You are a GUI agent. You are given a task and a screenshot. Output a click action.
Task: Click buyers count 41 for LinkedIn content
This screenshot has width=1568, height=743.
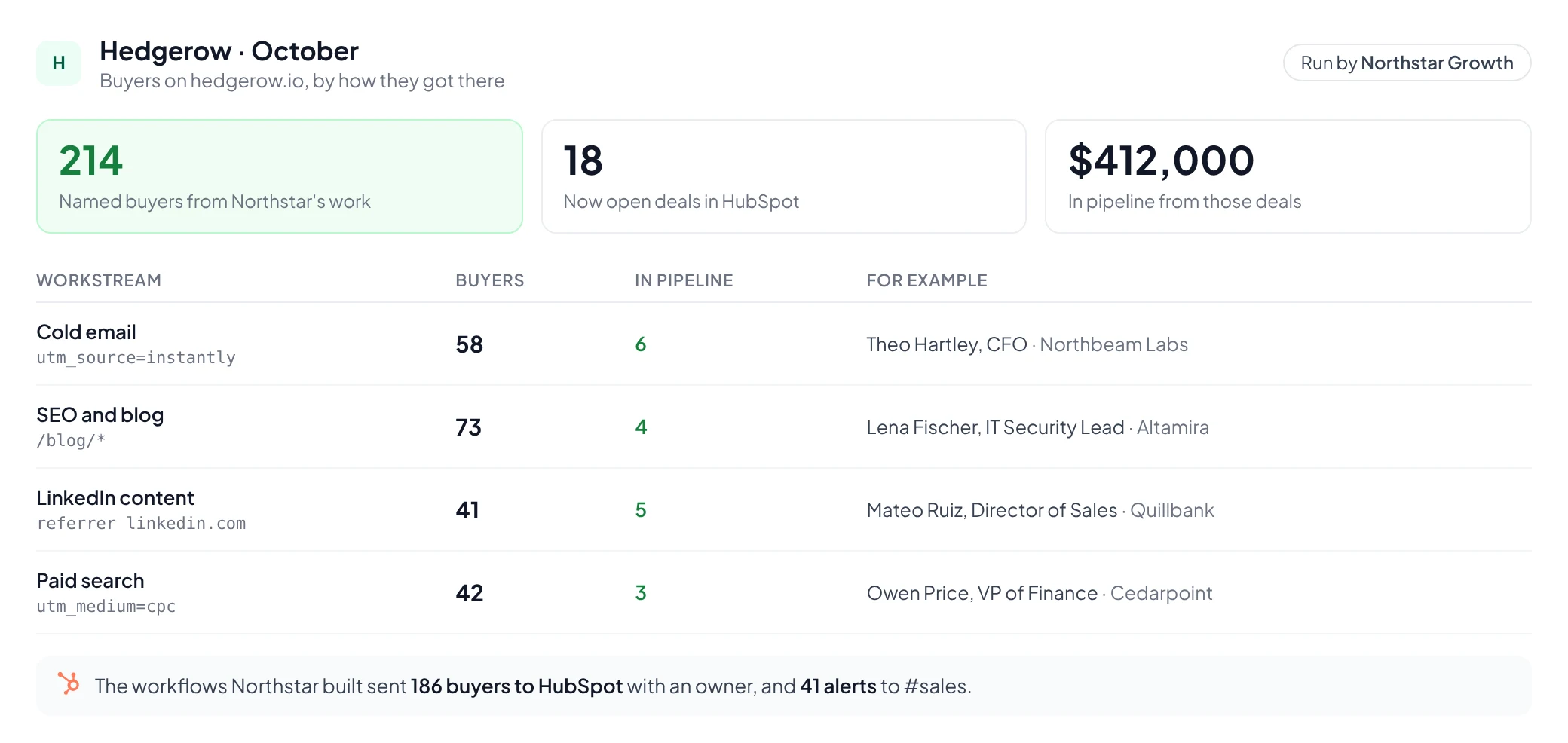(x=467, y=510)
